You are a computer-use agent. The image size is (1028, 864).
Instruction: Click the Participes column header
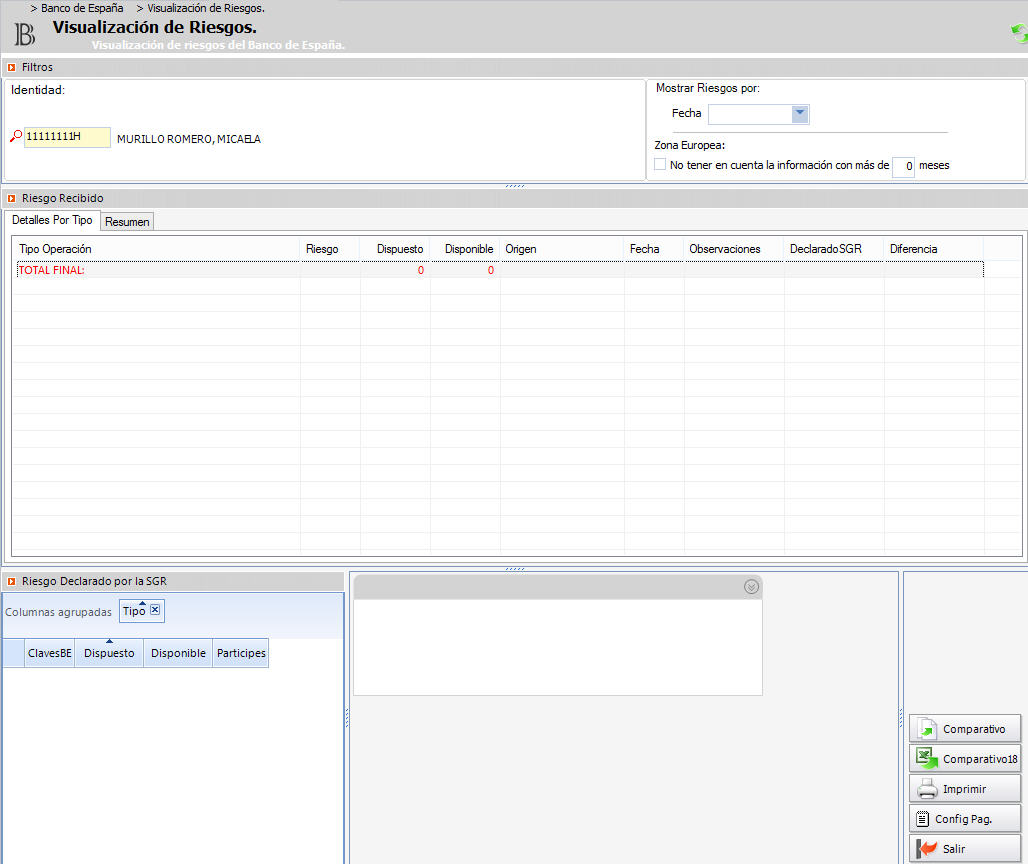[x=241, y=653]
